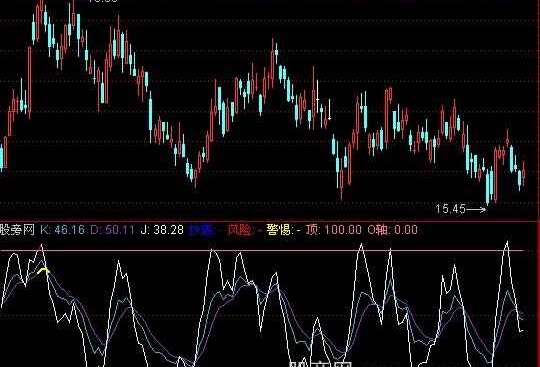Click the 15.45 low price annotation
Image resolution: width=540 pixels, height=367 pixels.
click(450, 209)
